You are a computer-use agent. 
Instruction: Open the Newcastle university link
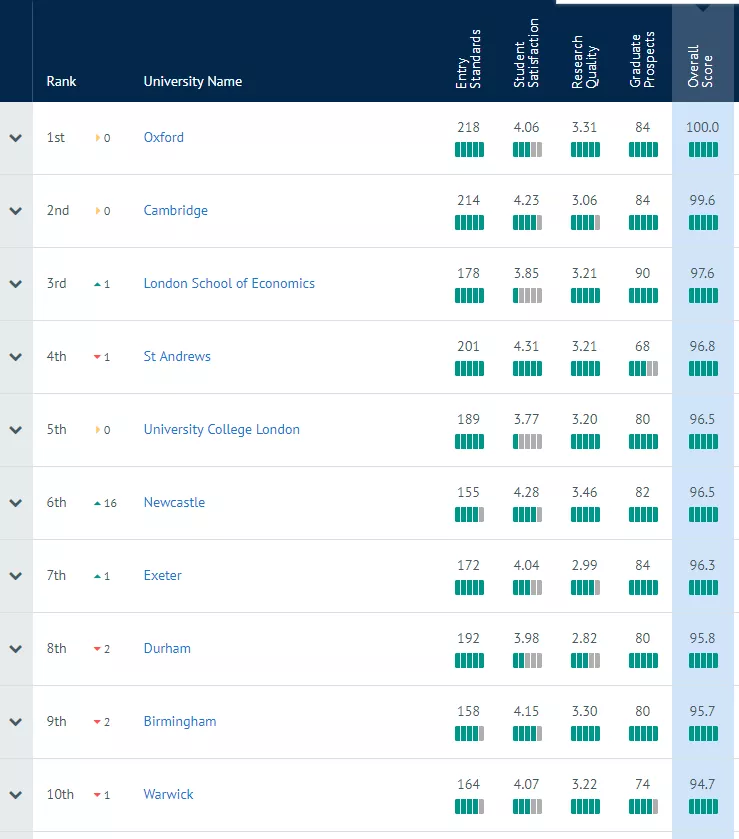[x=174, y=502]
